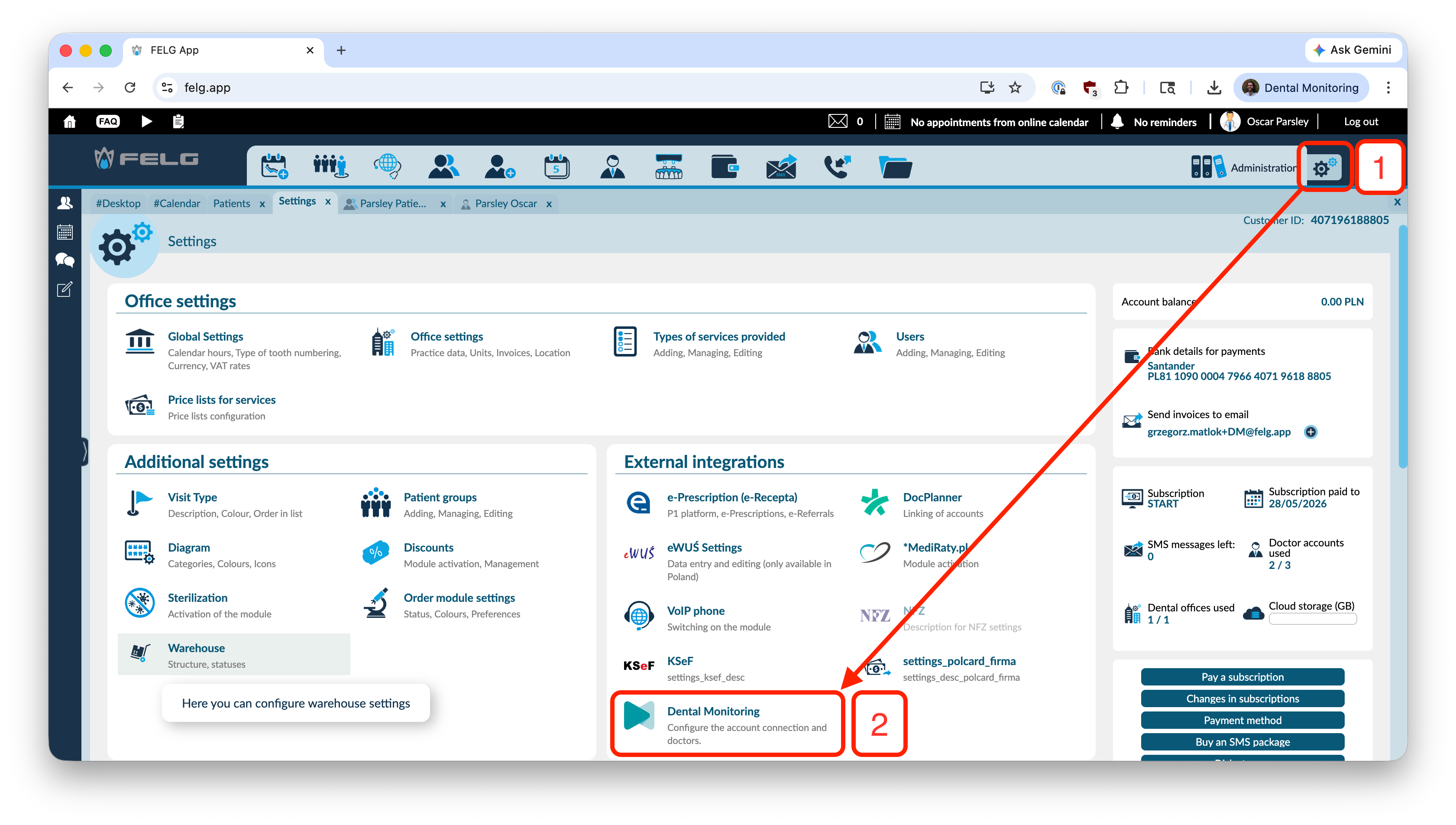Open the VoIP phone settings
Image resolution: width=1456 pixels, height=825 pixels.
[696, 611]
